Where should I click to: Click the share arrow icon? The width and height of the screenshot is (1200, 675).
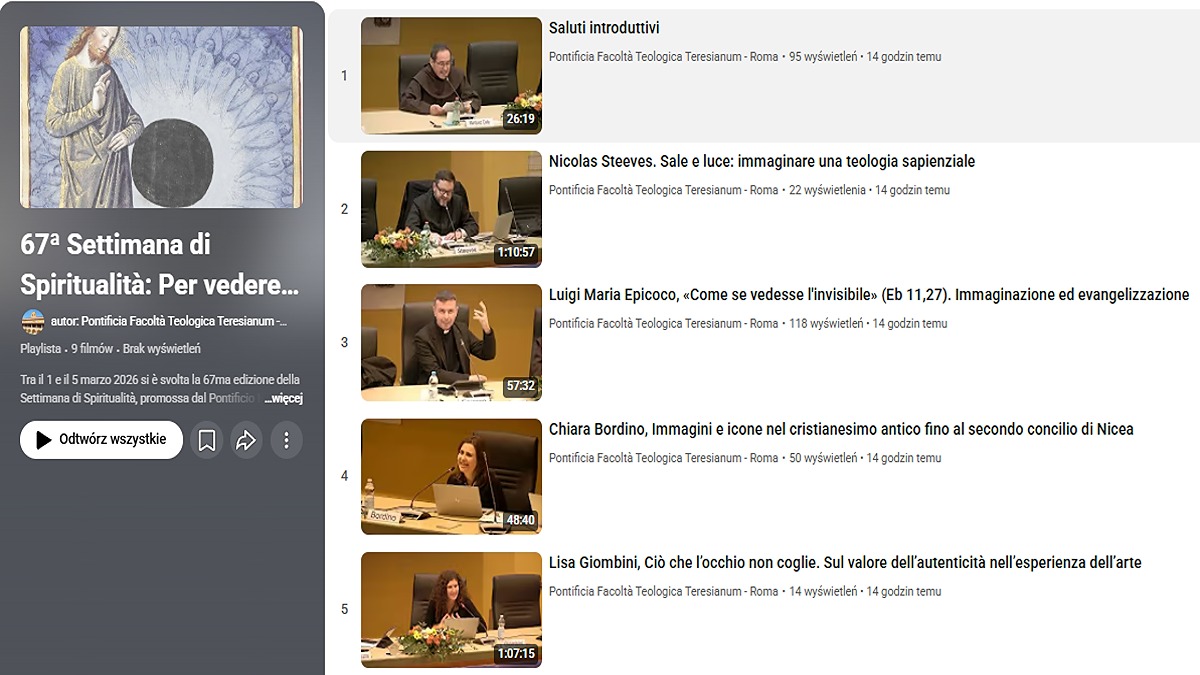coord(246,440)
